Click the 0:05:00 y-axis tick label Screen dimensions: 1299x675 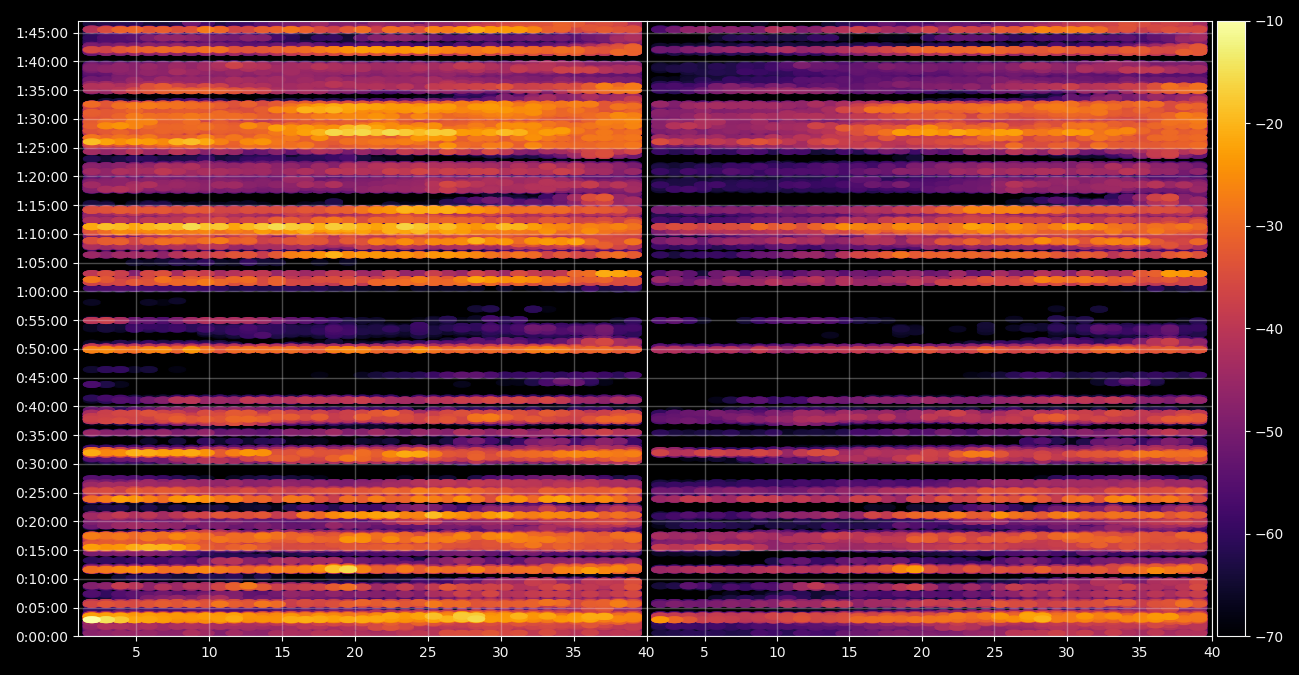(42, 608)
